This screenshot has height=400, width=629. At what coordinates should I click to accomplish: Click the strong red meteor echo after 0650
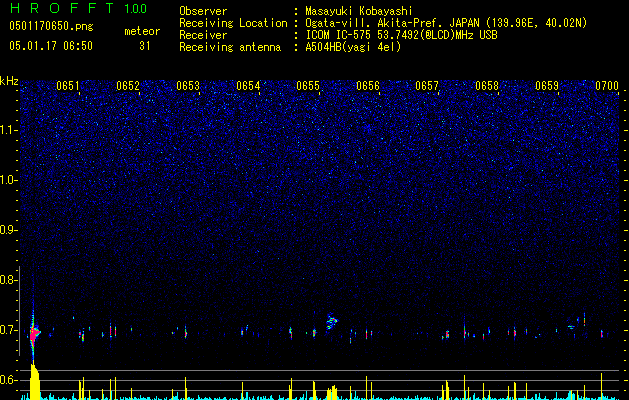[34, 333]
